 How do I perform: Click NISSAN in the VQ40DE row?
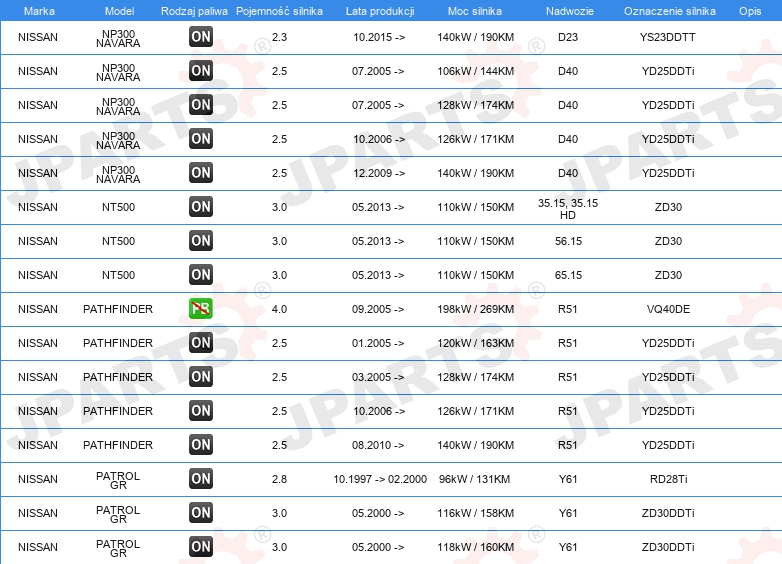pos(38,309)
